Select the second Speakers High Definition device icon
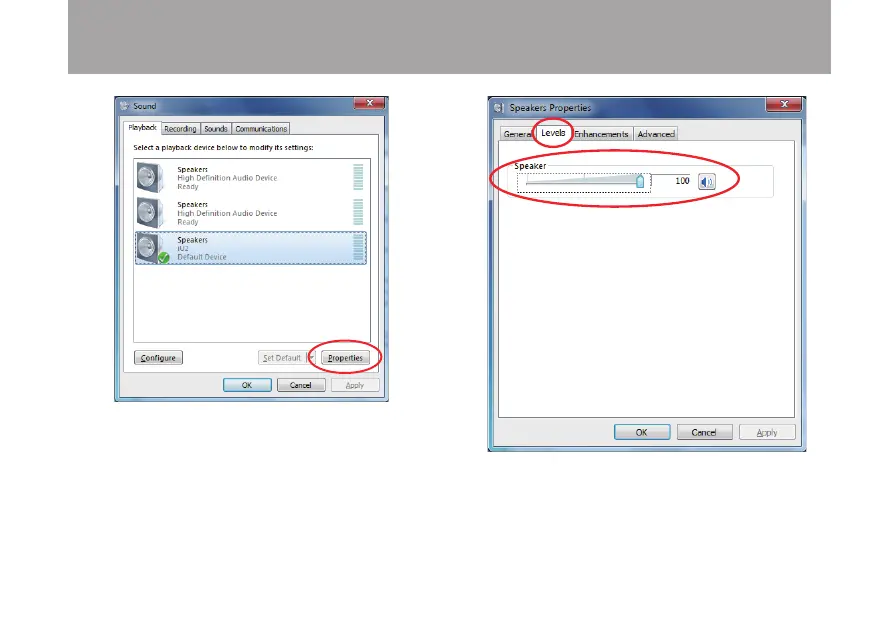This screenshot has height=629, width=876. (150, 212)
